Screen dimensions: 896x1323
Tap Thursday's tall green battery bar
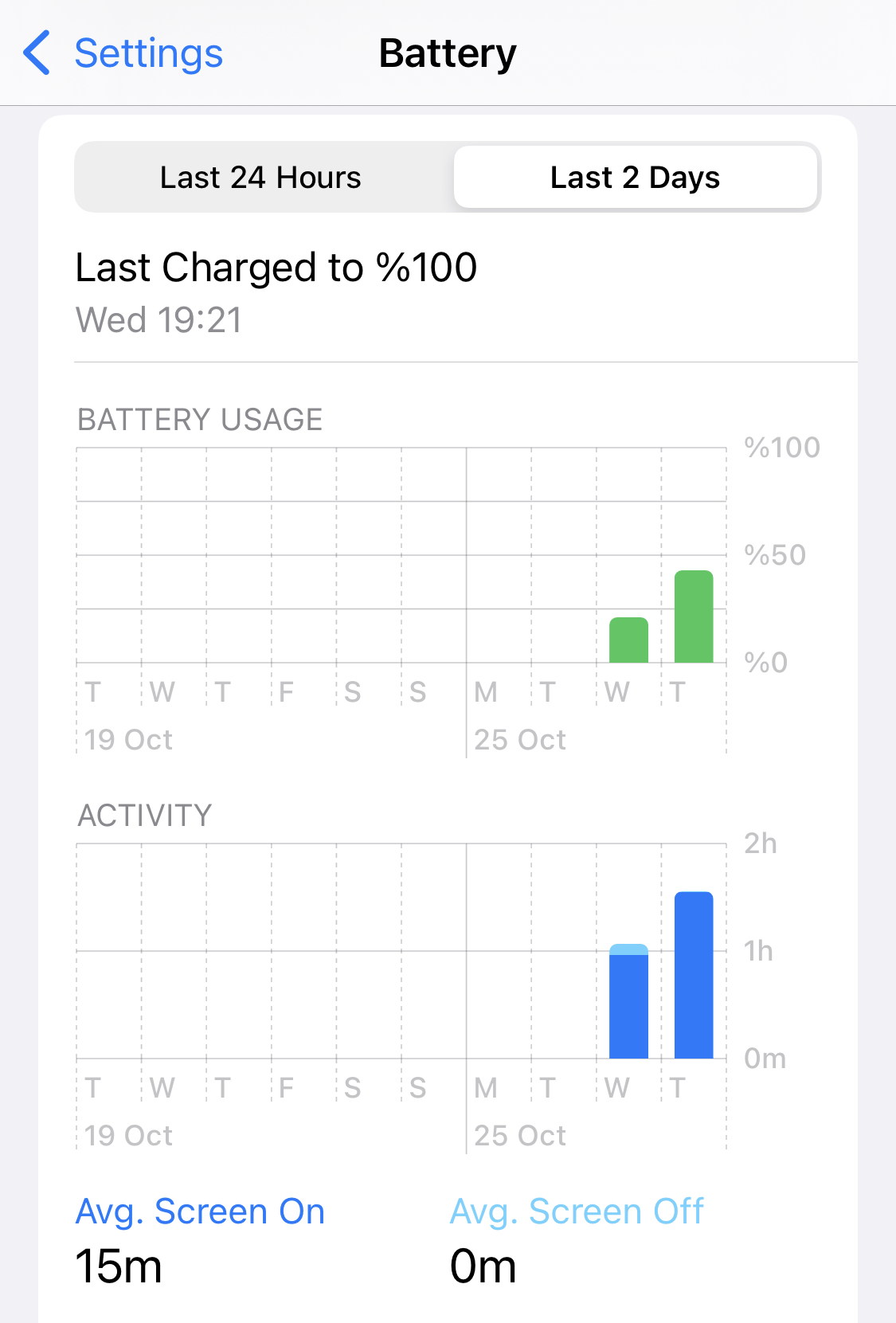point(694,616)
